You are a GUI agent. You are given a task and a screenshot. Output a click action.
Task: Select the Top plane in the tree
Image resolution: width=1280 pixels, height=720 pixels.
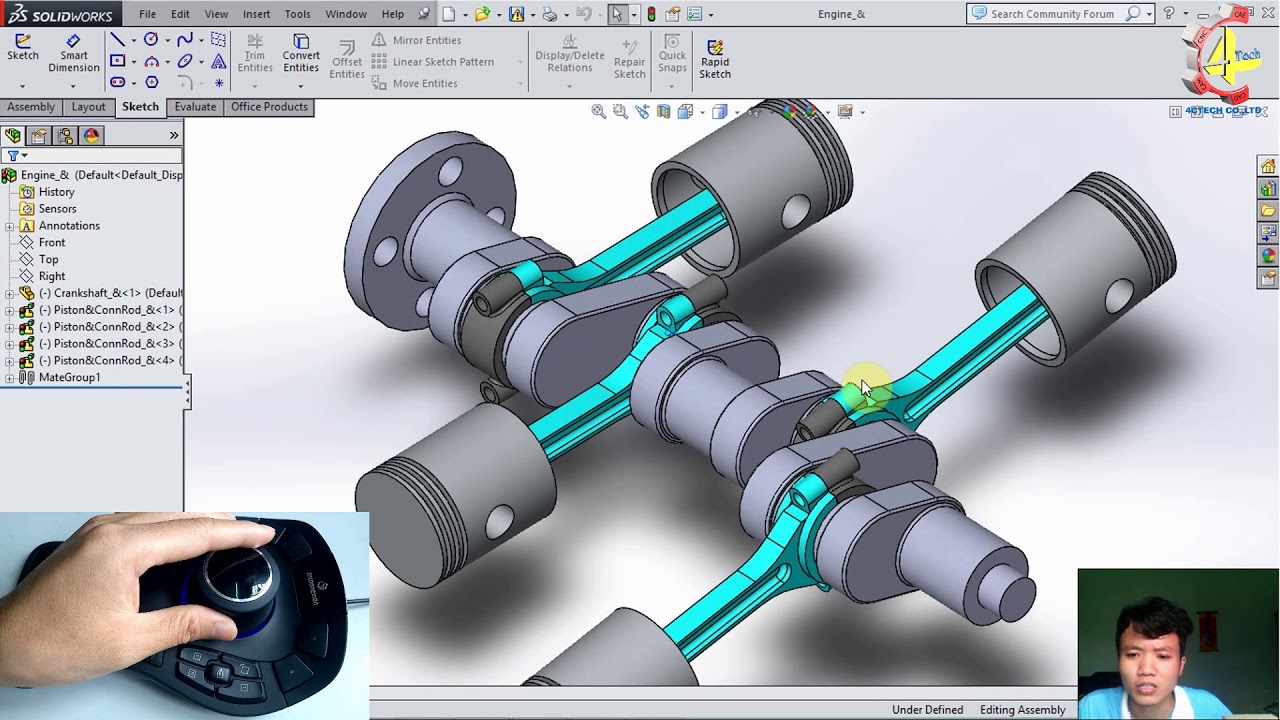(48, 259)
